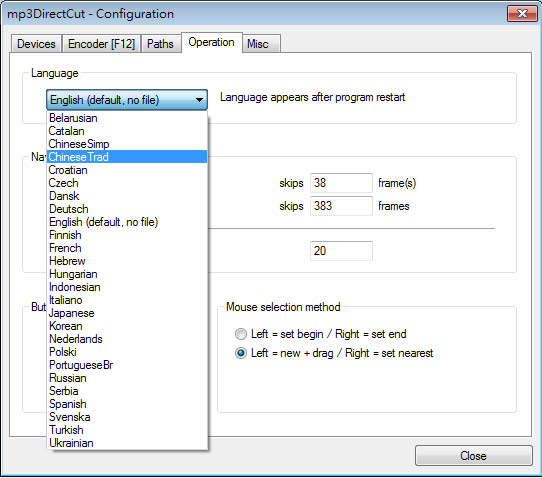Click the Close button
Screen dimensions: 542x478
[474, 456]
